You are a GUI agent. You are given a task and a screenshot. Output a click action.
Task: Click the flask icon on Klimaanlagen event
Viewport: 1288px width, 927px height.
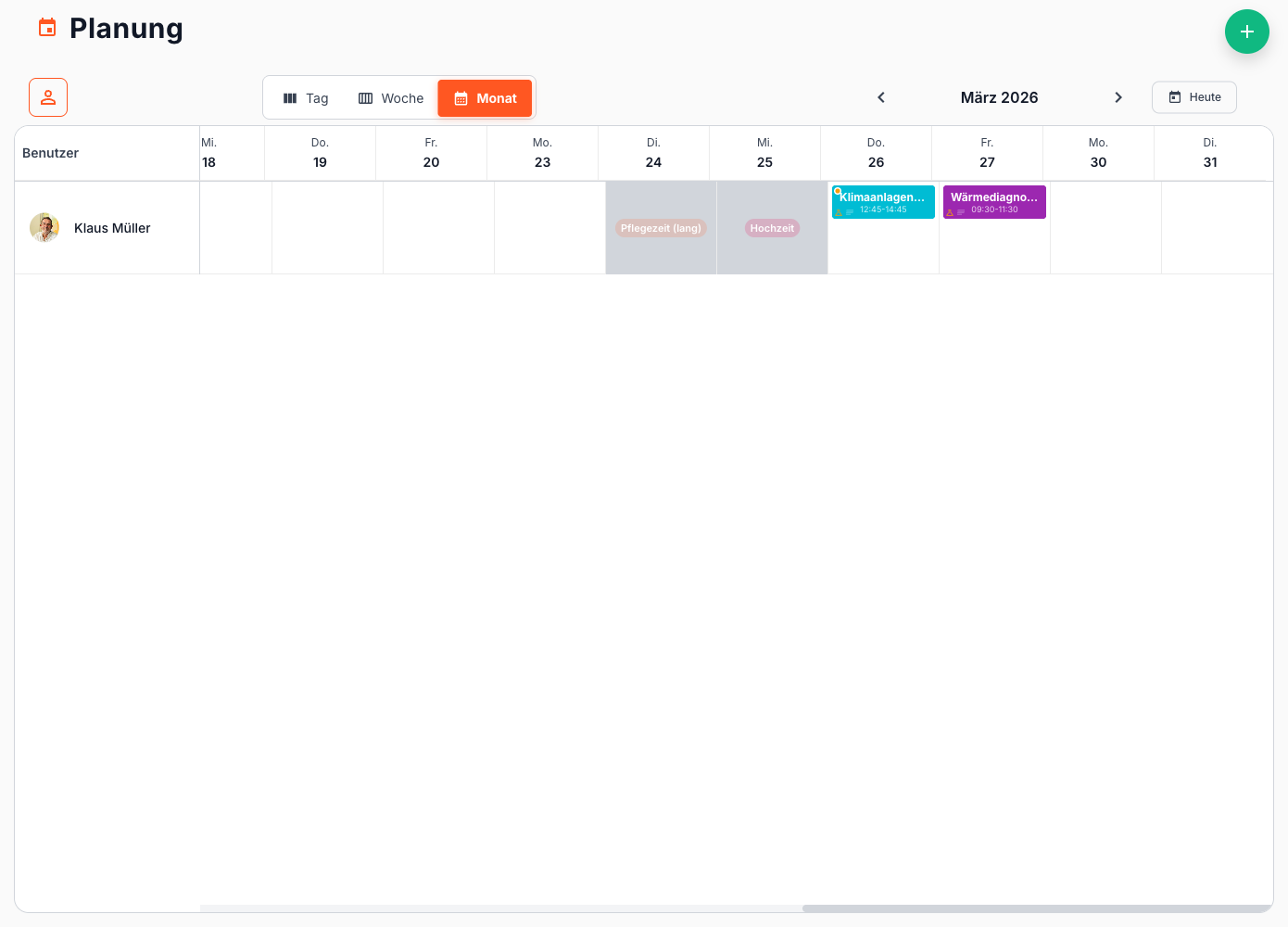click(839, 212)
